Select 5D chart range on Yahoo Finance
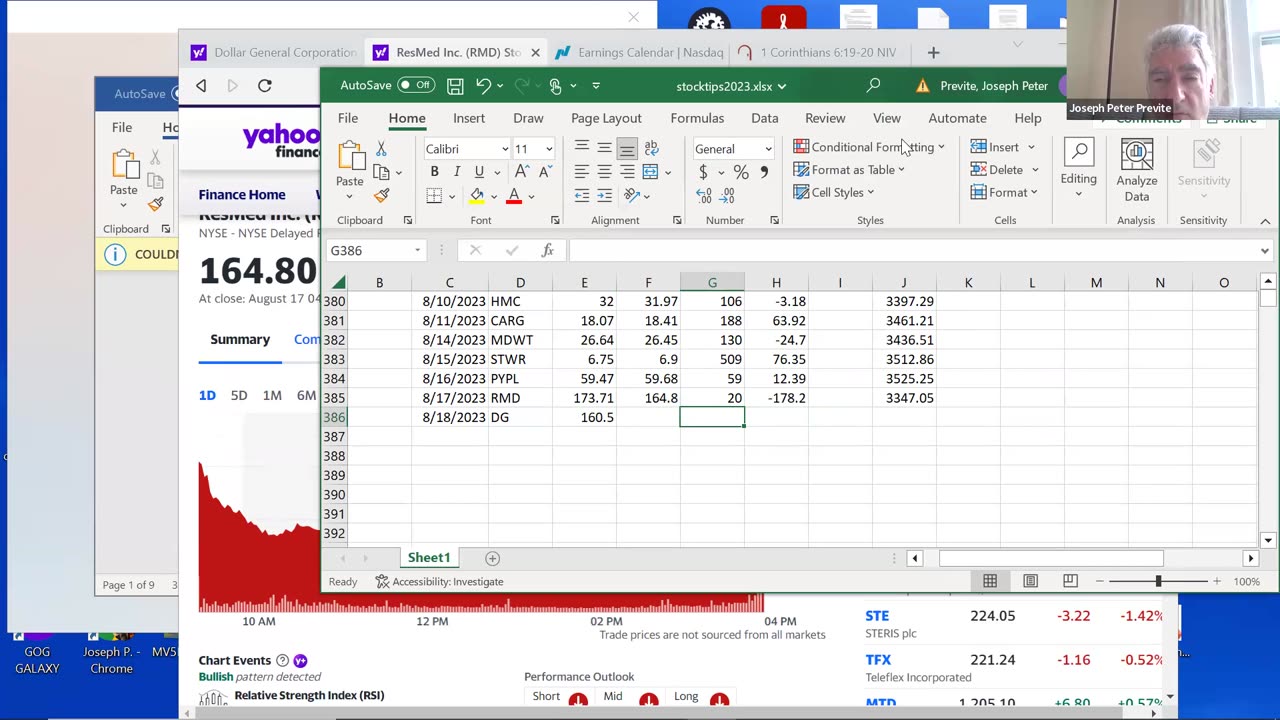 [x=239, y=395]
